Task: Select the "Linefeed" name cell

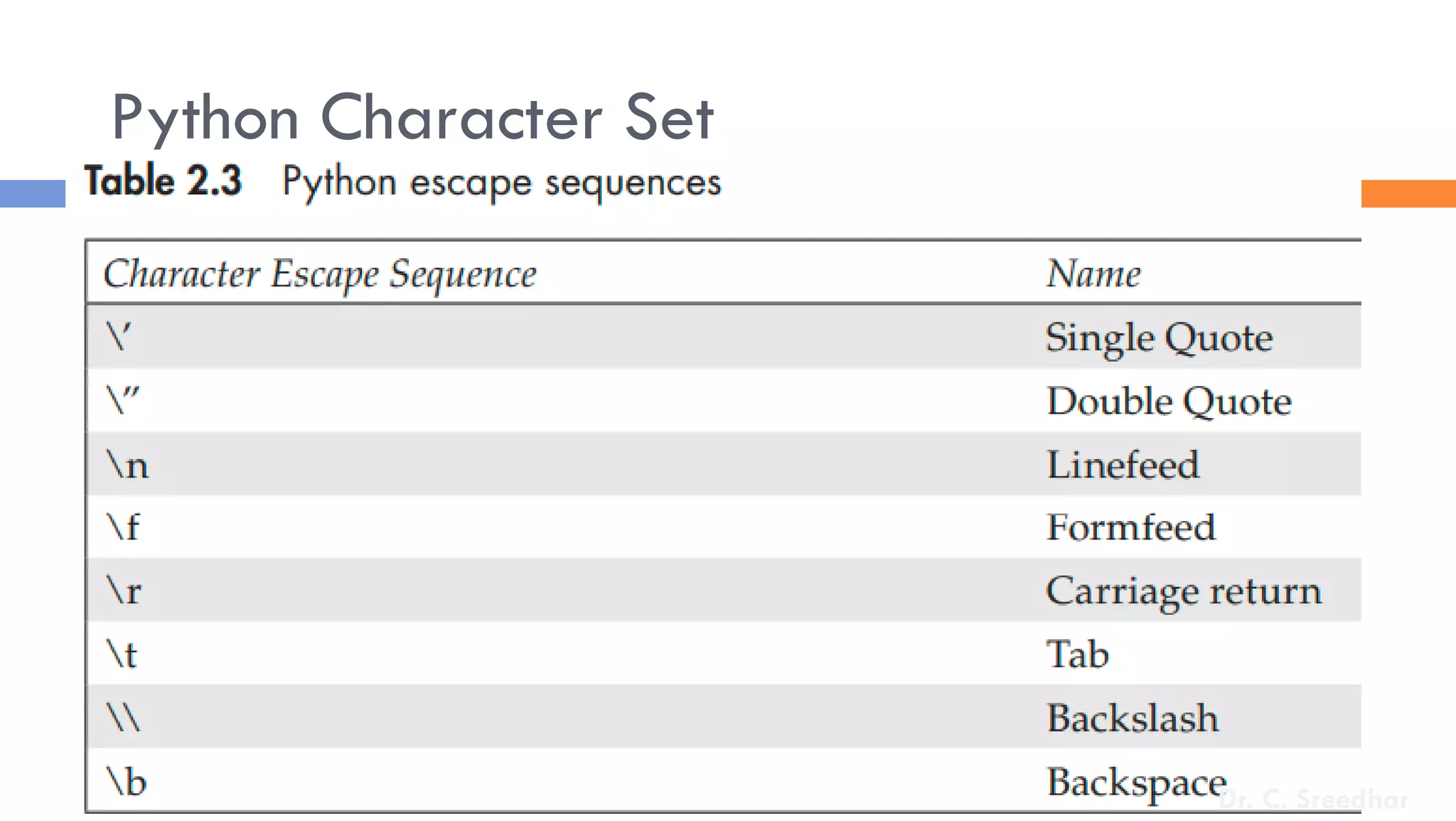Action: (x=1123, y=465)
